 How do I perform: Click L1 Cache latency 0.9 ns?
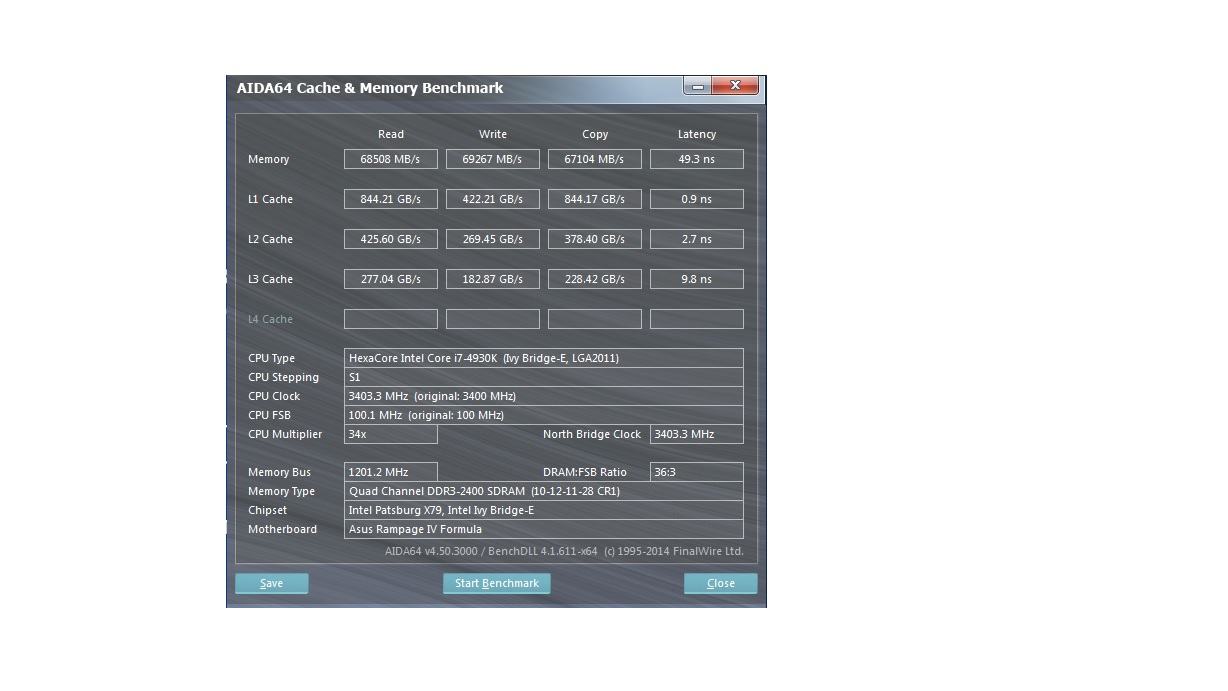pyautogui.click(x=697, y=199)
